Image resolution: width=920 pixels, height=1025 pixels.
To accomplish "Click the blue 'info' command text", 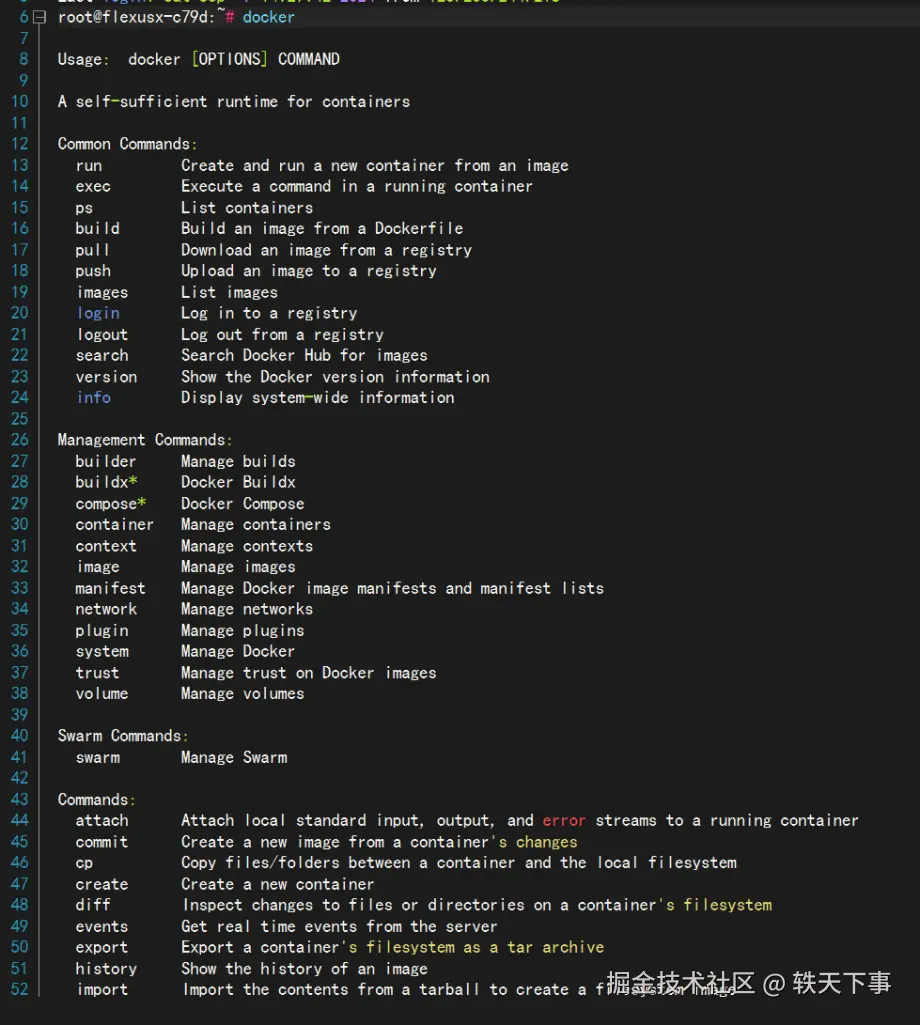I will click(94, 398).
